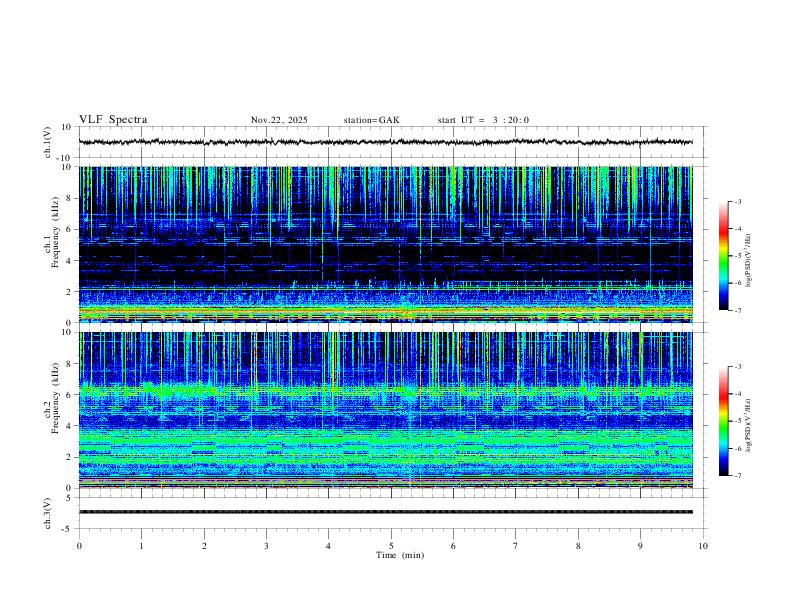Click time axis tick label "2"
Screen dimensions: 792x612
pyautogui.click(x=204, y=546)
